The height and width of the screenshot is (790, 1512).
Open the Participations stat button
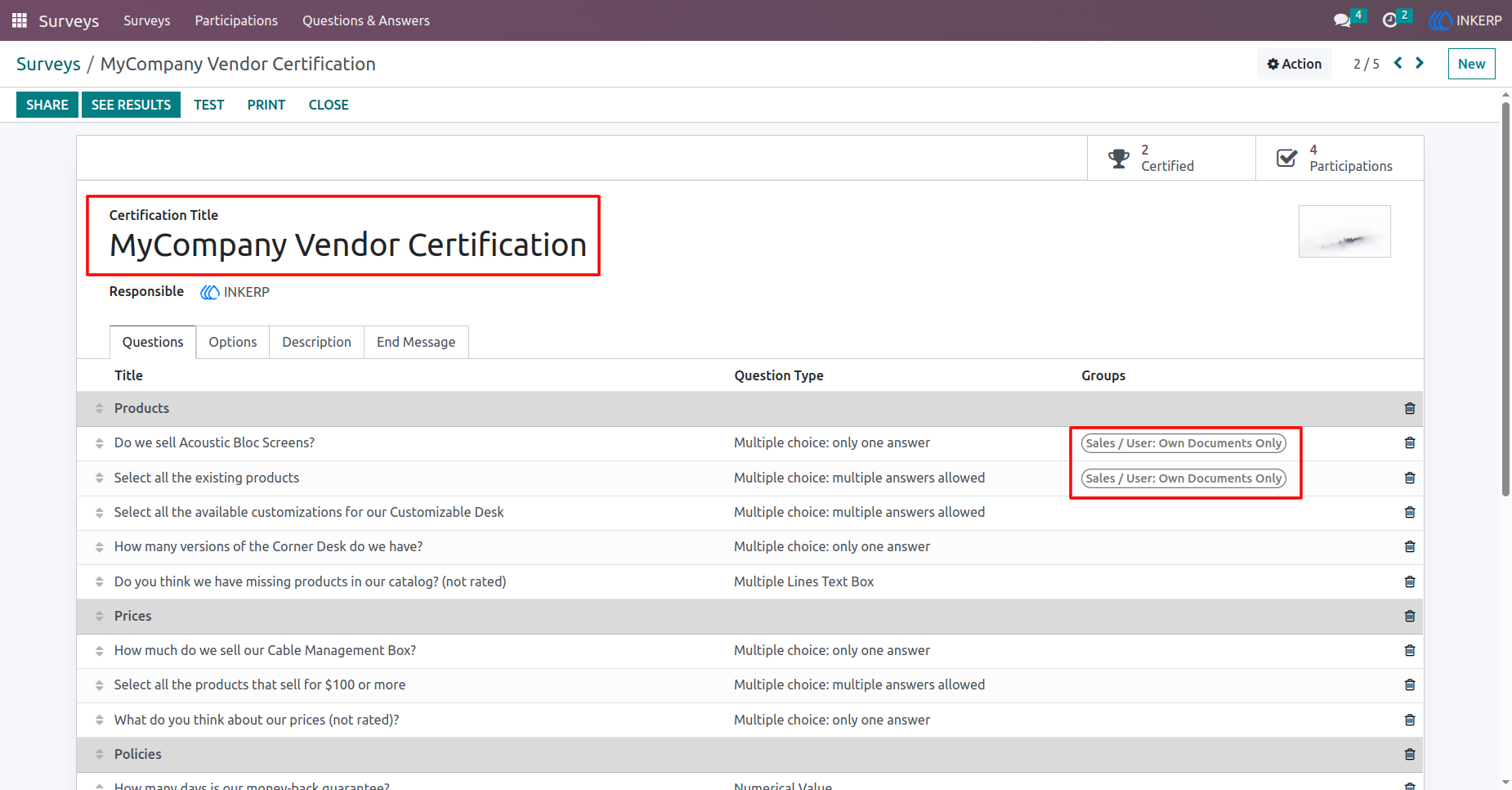1340,158
